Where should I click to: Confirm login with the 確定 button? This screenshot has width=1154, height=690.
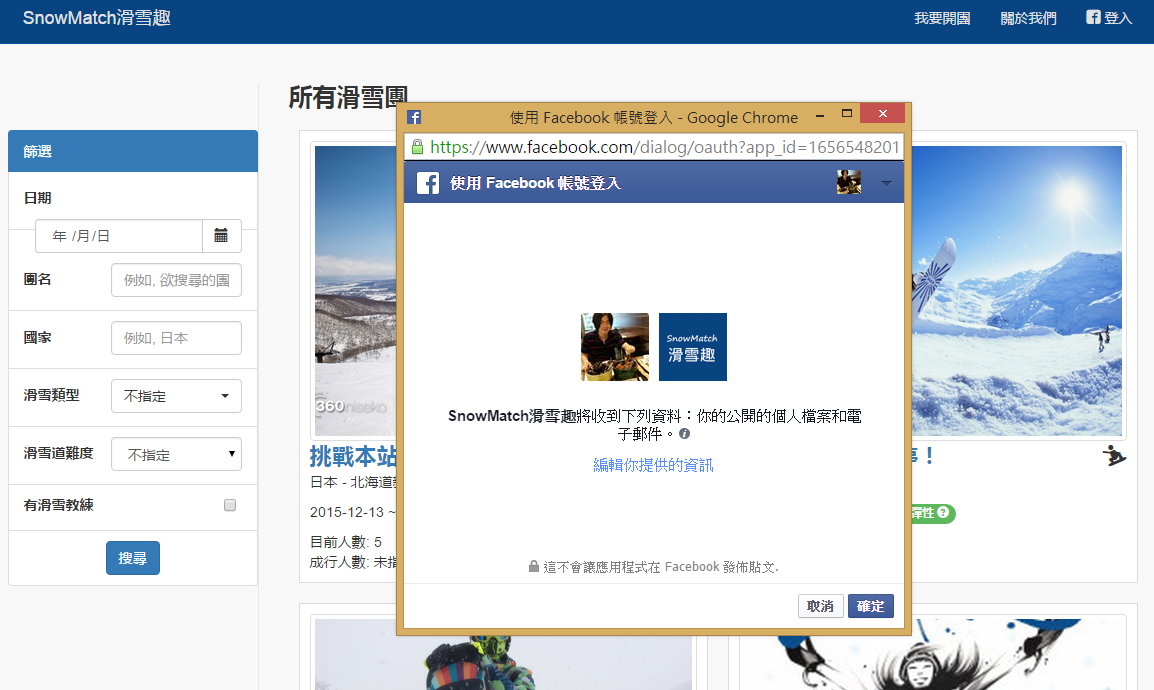[x=871, y=605]
